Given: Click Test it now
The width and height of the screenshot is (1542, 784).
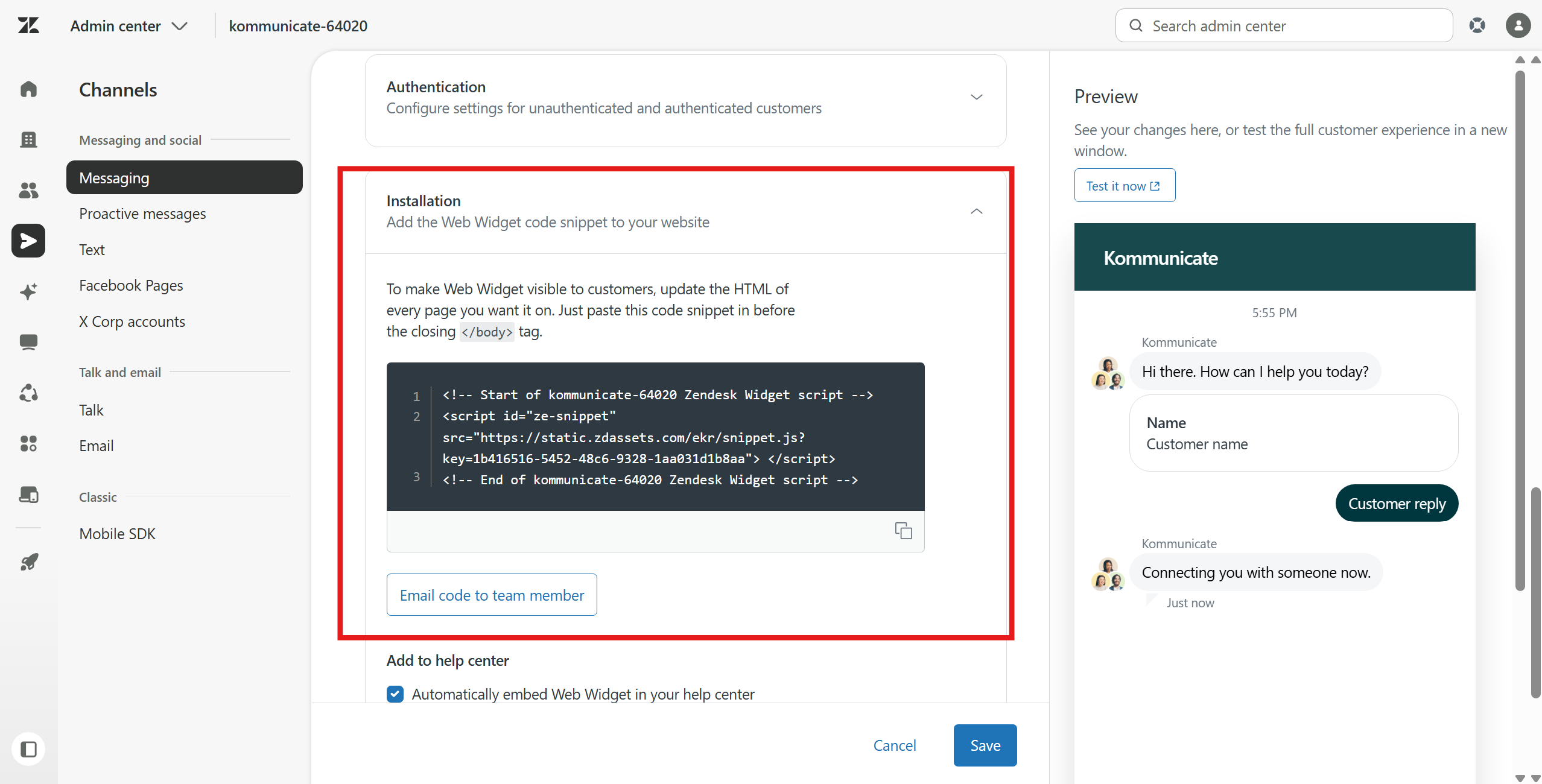Looking at the screenshot, I should pos(1125,185).
